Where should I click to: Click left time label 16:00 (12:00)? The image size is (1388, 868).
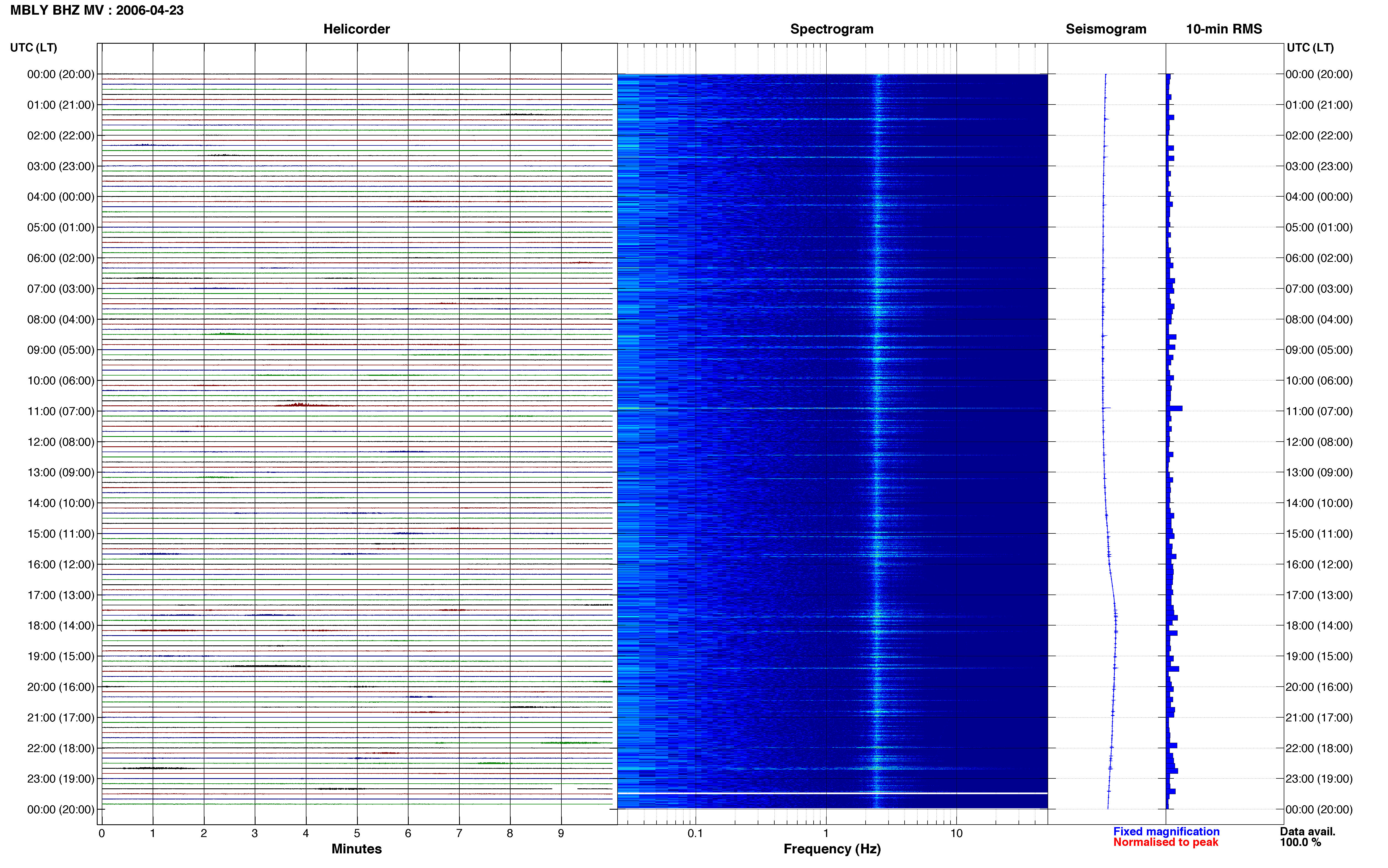click(x=60, y=564)
